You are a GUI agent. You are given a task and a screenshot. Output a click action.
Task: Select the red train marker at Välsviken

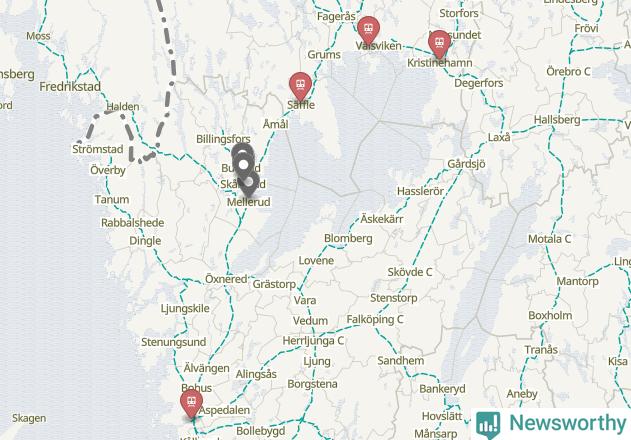368,31
